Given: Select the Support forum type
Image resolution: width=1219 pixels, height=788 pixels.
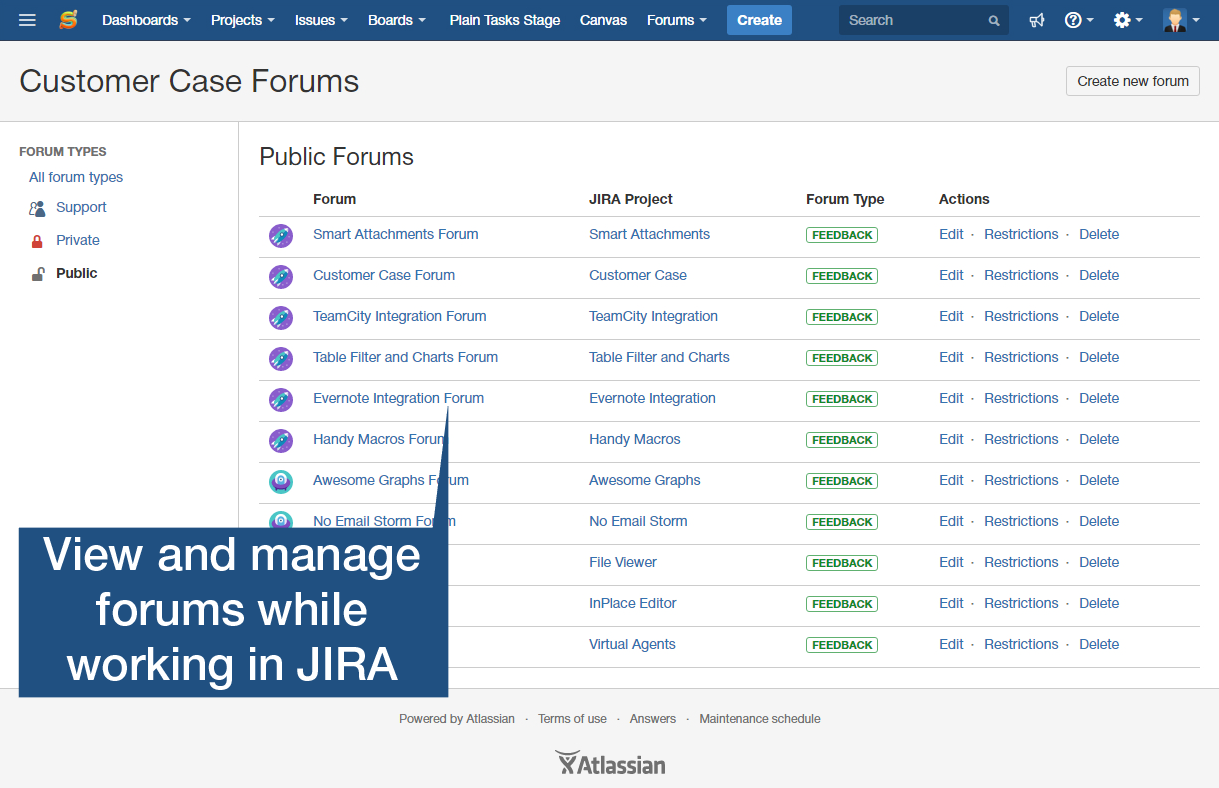Looking at the screenshot, I should [x=81, y=207].
